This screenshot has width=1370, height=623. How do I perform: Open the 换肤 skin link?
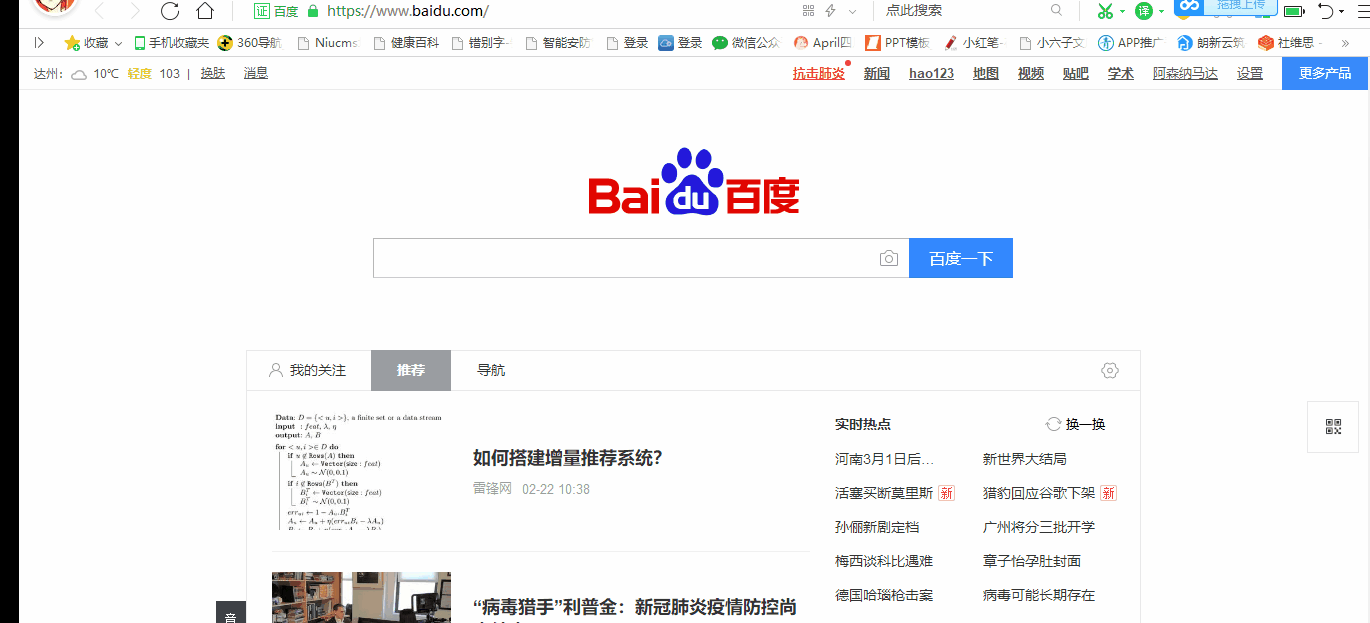click(x=213, y=73)
